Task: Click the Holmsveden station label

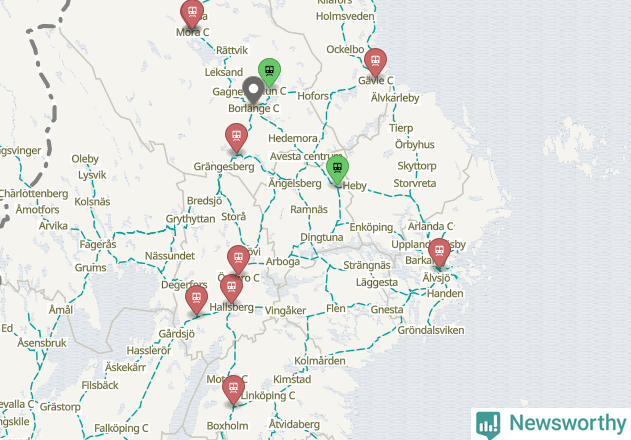Action: 345,17
